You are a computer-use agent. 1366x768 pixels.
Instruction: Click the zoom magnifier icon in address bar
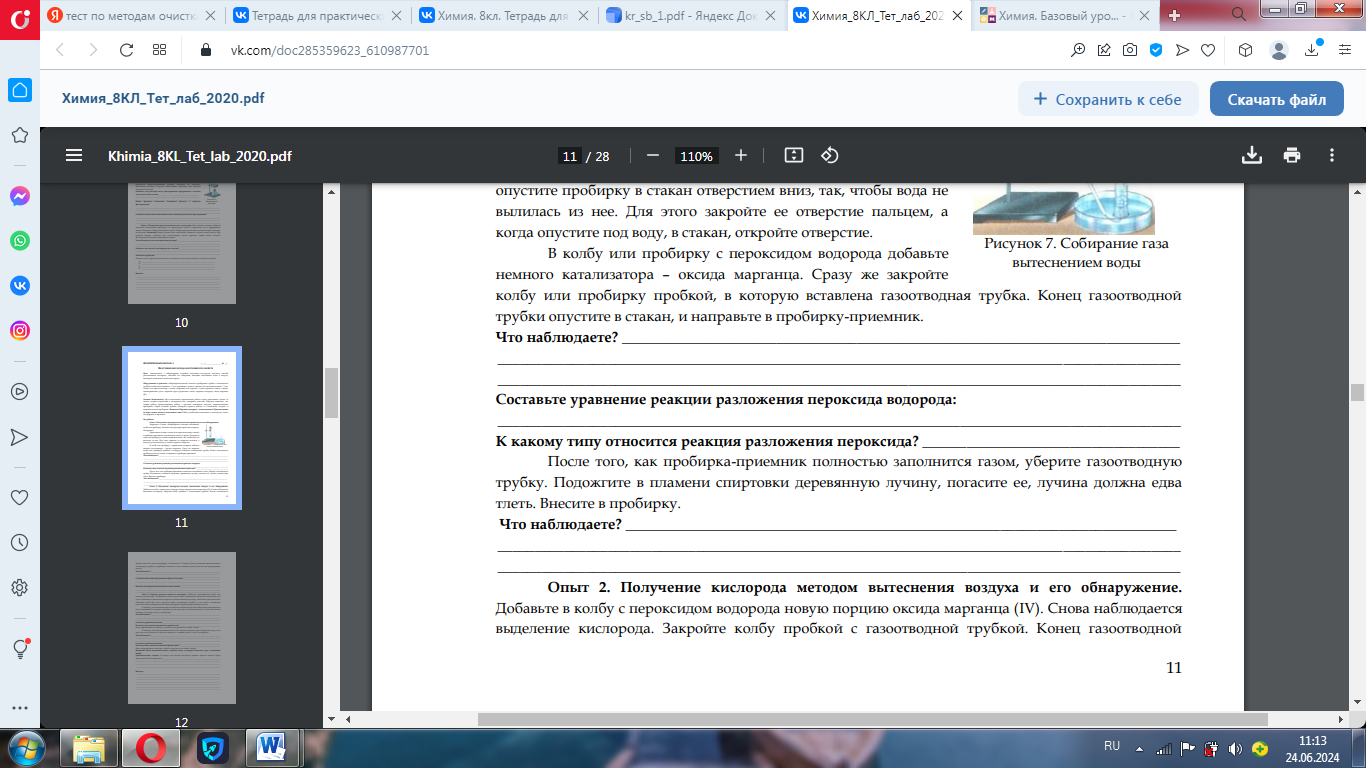1079,50
